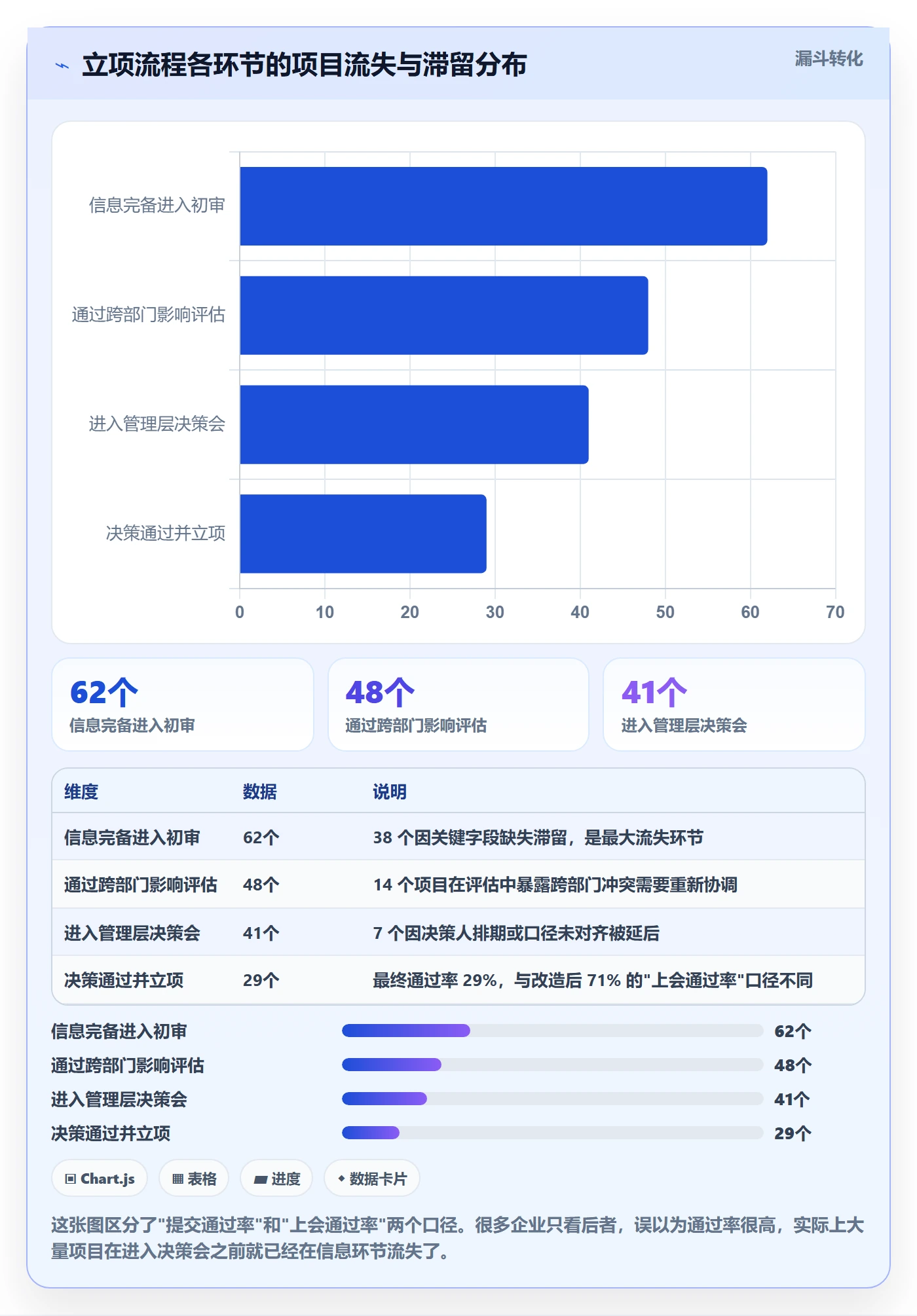Click the chart x-axis tick label 30
The height and width of the screenshot is (1316, 917).
[495, 612]
